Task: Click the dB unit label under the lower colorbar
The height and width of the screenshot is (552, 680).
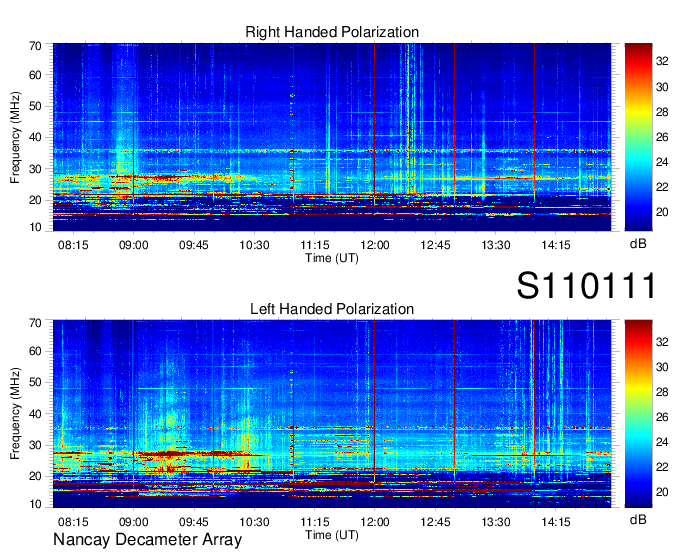Action: coord(638,519)
